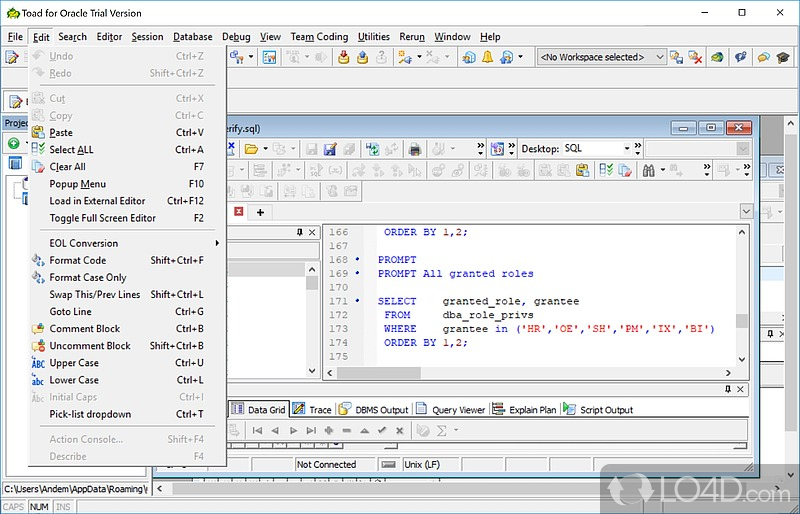This screenshot has width=800, height=514.
Task: Close the editor tab with red X
Action: (239, 212)
